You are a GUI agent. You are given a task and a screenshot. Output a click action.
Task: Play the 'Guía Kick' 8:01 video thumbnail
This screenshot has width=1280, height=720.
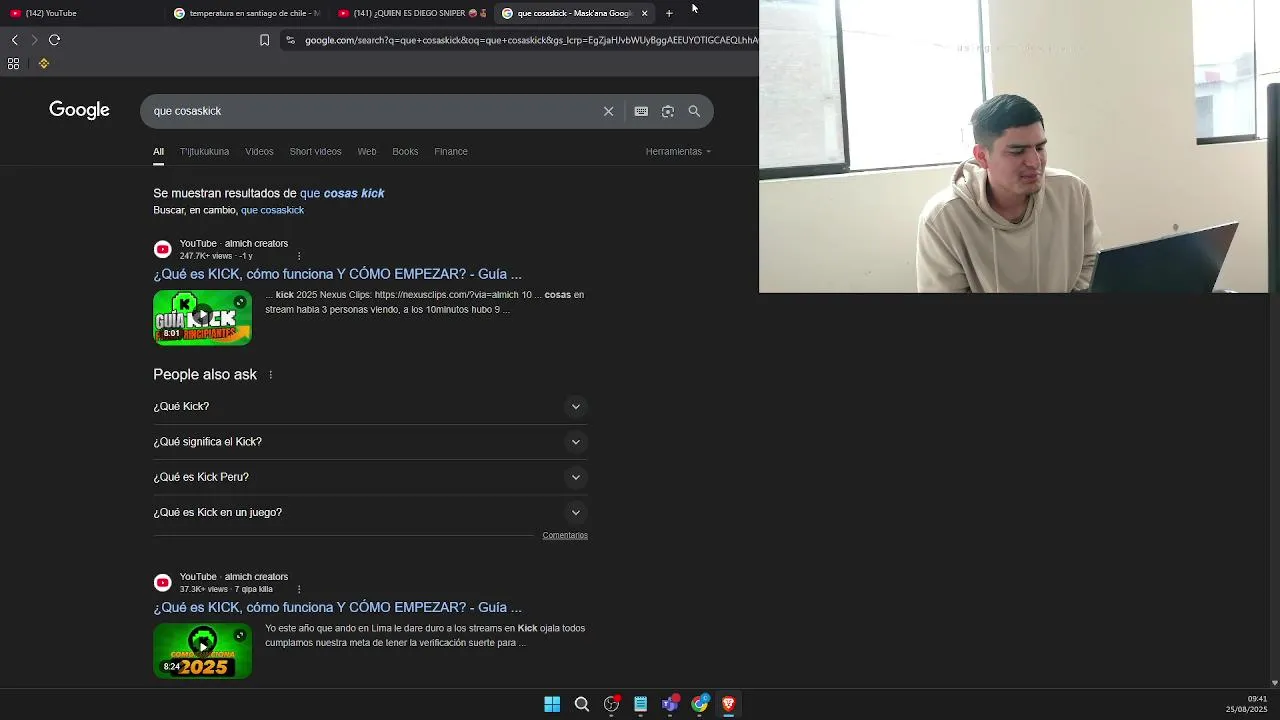click(x=202, y=318)
